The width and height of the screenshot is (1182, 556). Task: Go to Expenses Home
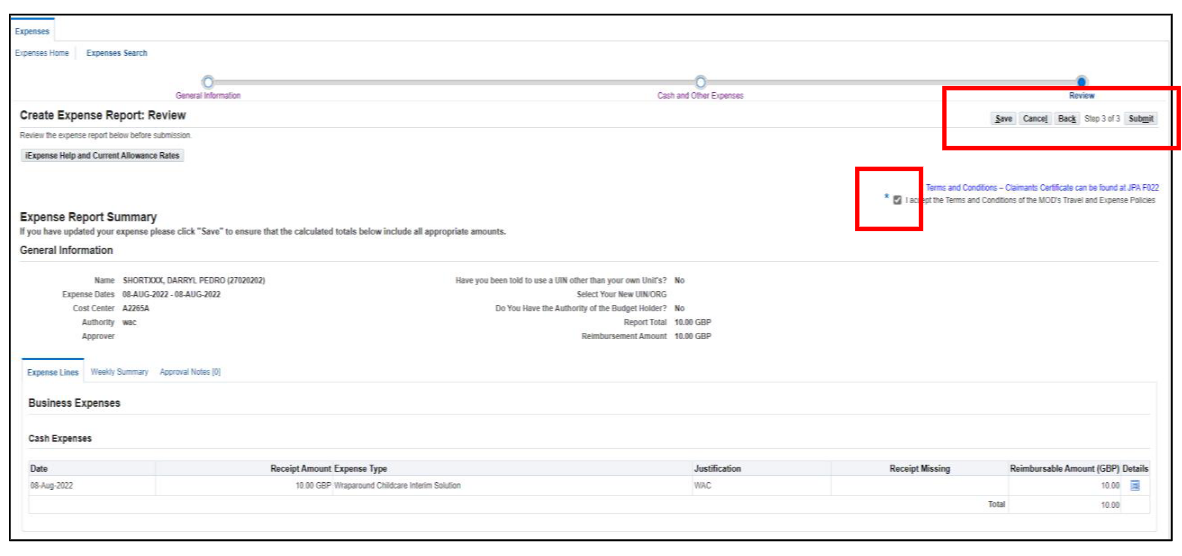click(42, 53)
